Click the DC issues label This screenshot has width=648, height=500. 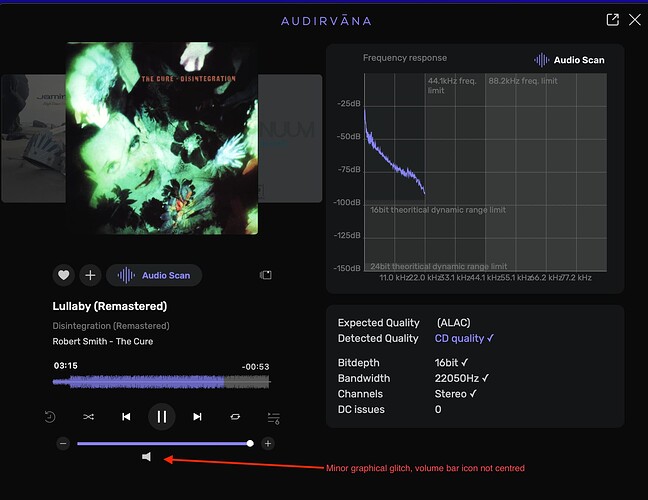point(361,410)
